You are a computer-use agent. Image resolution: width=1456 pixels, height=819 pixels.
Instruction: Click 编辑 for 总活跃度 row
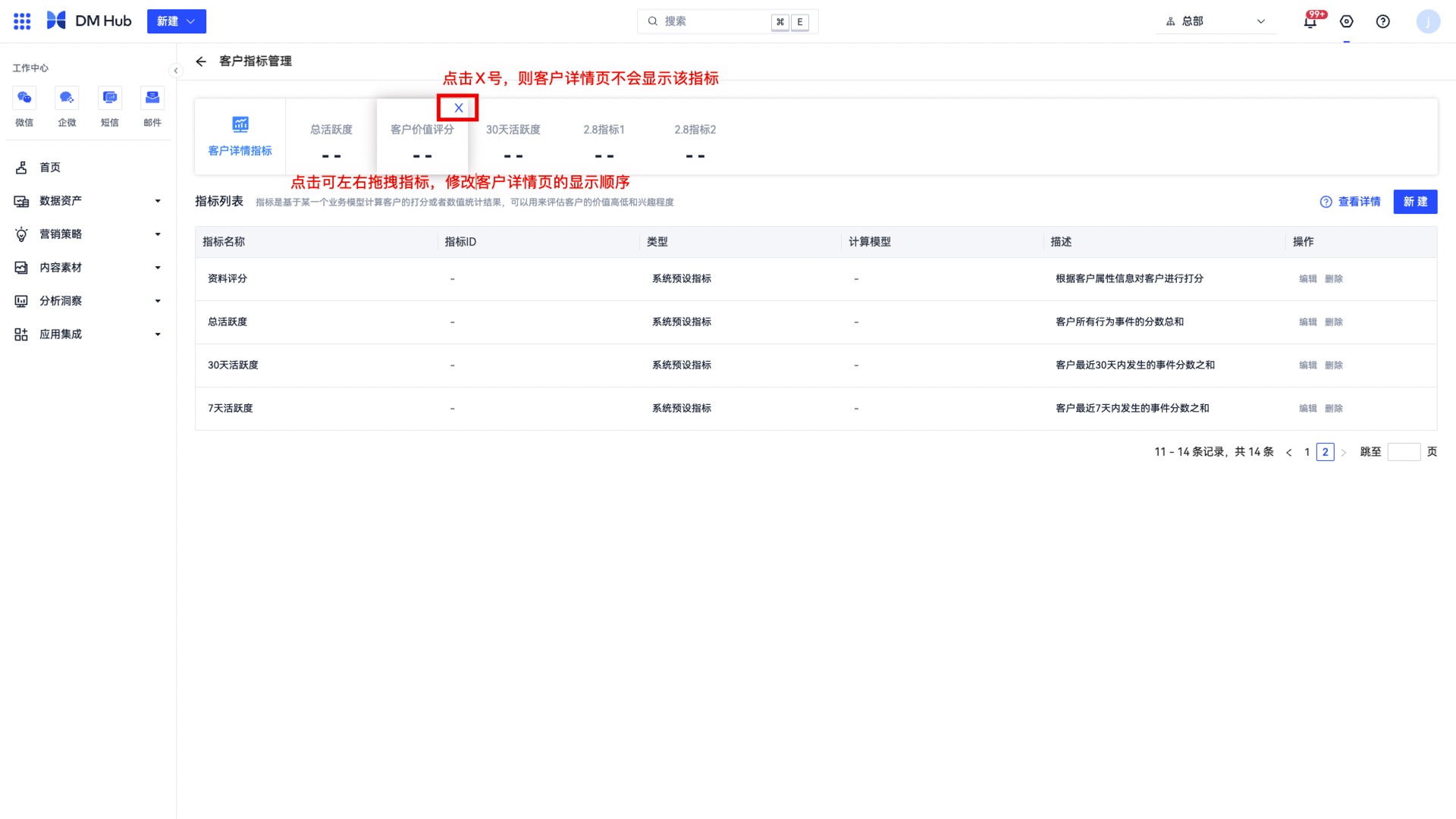pyautogui.click(x=1308, y=322)
